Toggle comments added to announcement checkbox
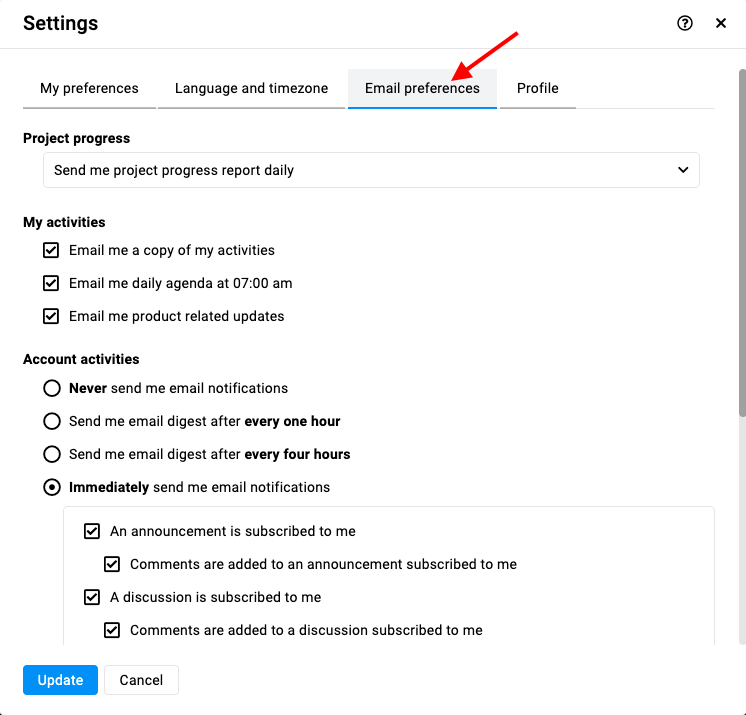The width and height of the screenshot is (746, 715). point(112,564)
